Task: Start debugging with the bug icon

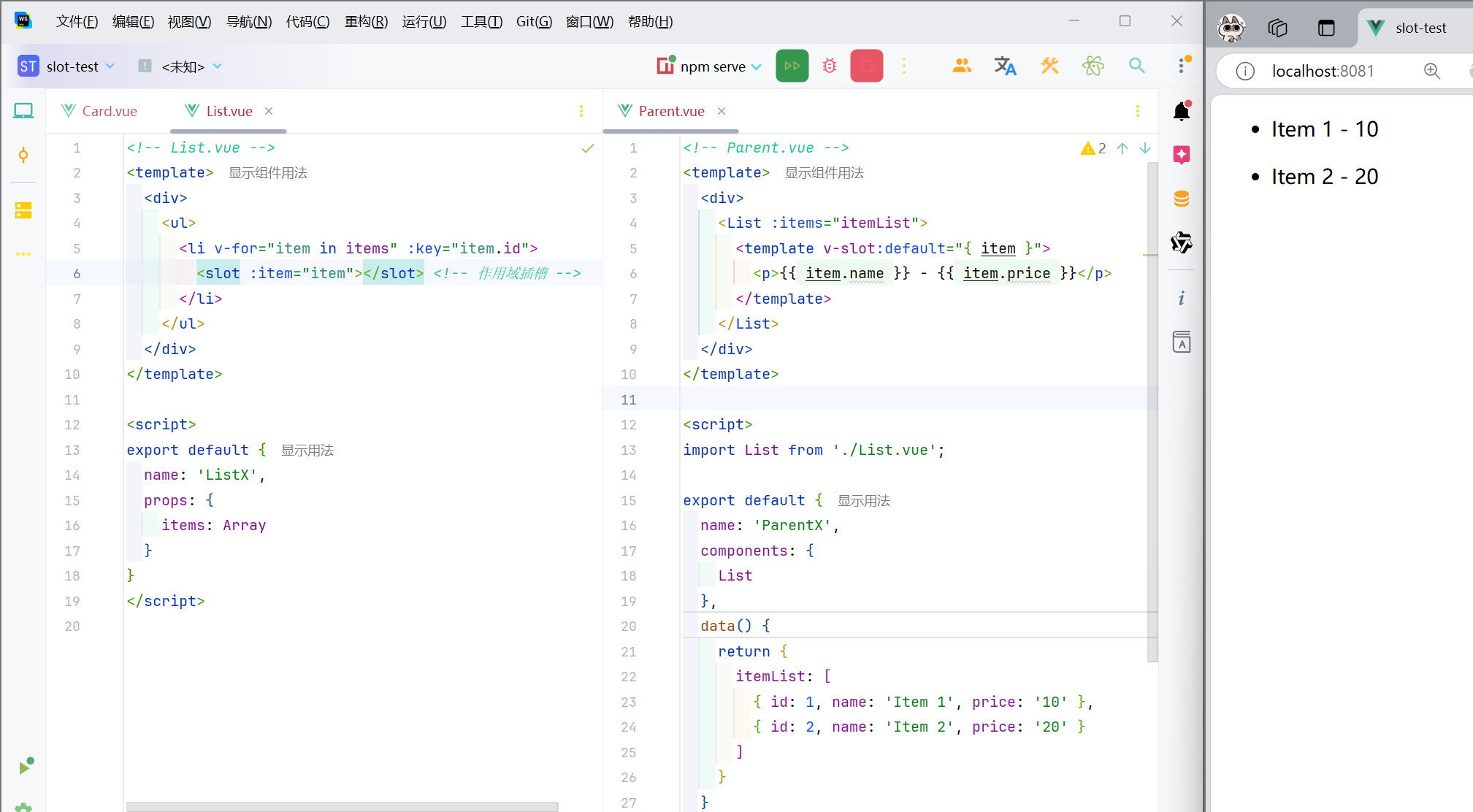Action: 830,66
